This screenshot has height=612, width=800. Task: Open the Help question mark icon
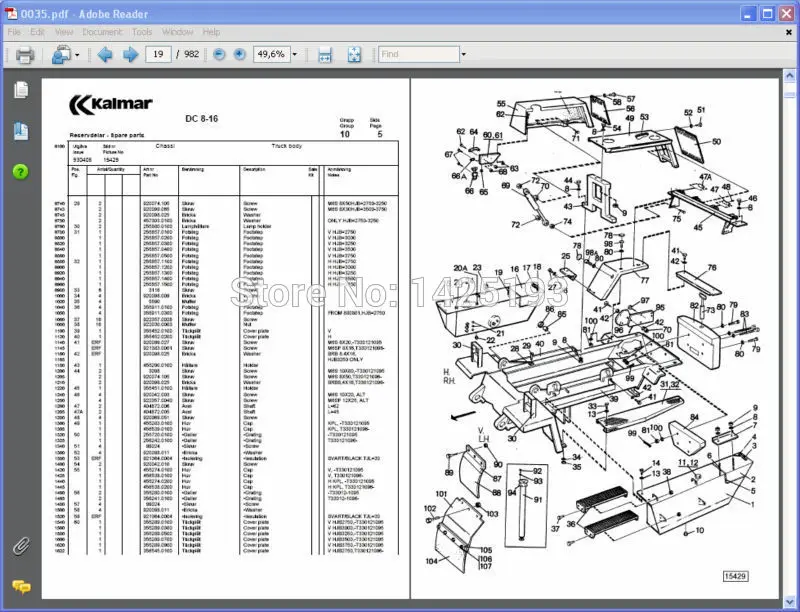[x=20, y=170]
